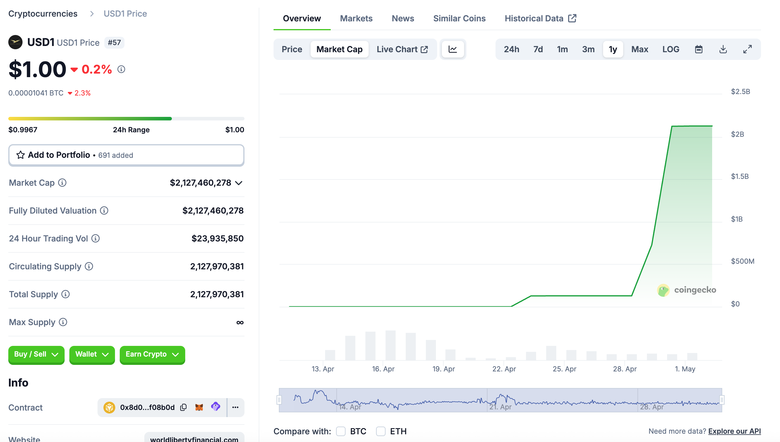The image size is (780, 442).
Task: Toggle the LOG scale option
Action: click(671, 49)
